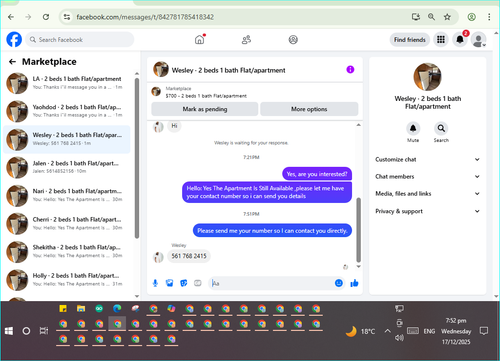Open the notifications bell with red badge
The height and width of the screenshot is (361, 500).
[x=460, y=40]
